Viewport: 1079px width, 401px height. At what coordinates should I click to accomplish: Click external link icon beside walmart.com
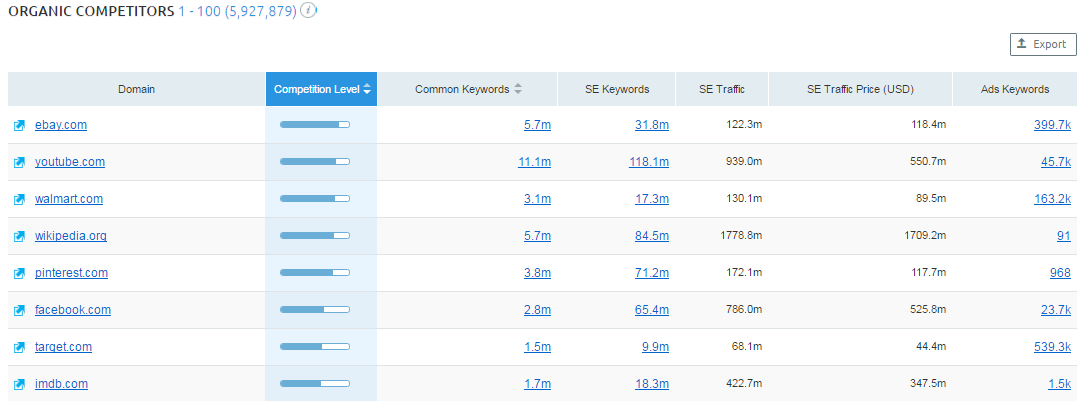point(20,199)
